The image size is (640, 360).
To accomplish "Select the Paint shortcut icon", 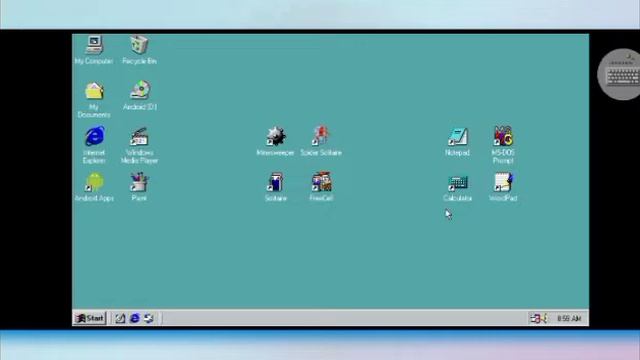I will point(139,182).
